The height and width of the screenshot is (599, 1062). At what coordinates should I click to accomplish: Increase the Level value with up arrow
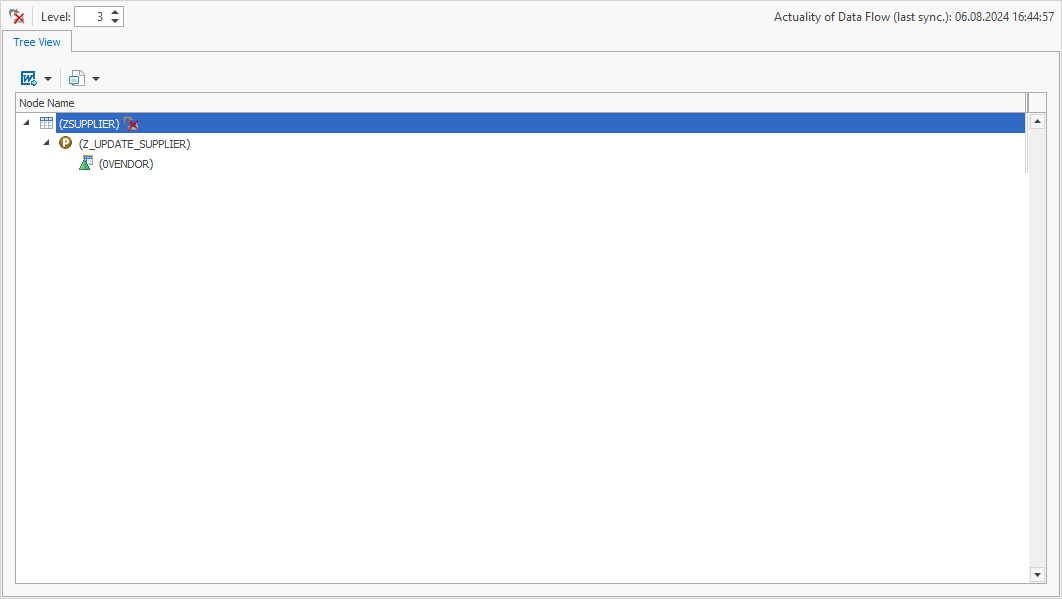pos(115,12)
